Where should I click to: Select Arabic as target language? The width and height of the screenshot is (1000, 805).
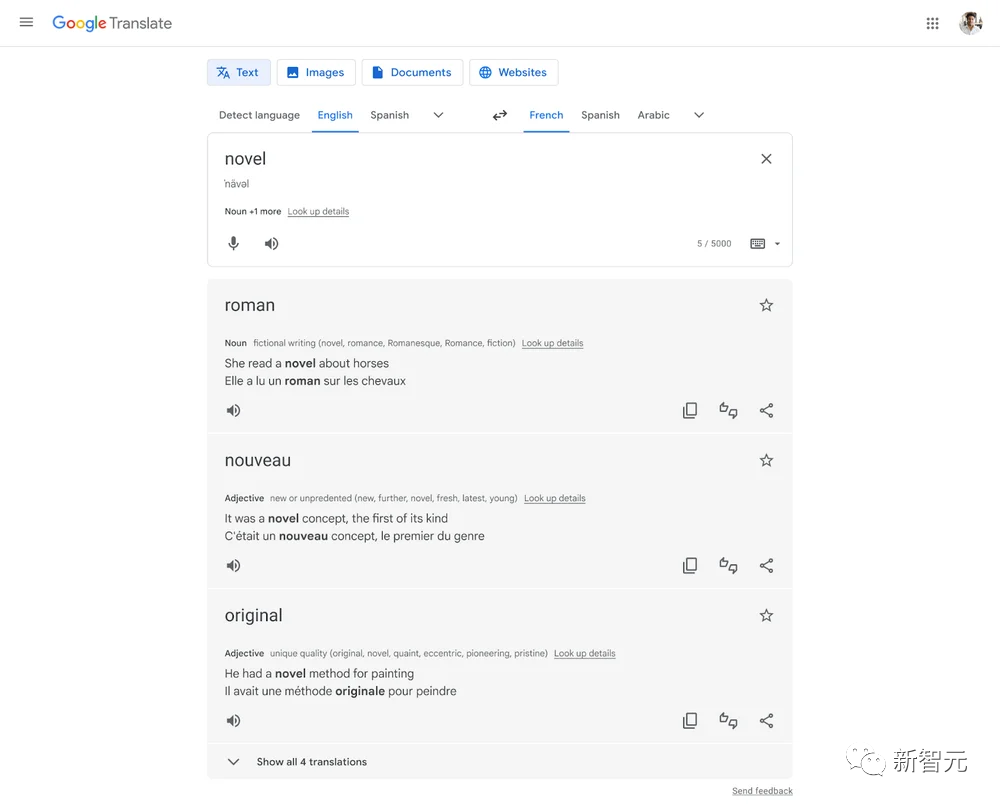[x=653, y=115]
